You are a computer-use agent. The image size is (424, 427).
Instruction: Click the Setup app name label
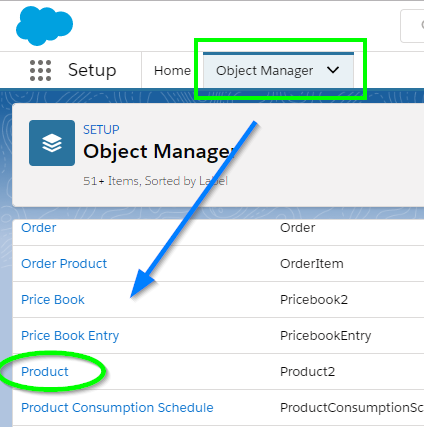click(92, 70)
